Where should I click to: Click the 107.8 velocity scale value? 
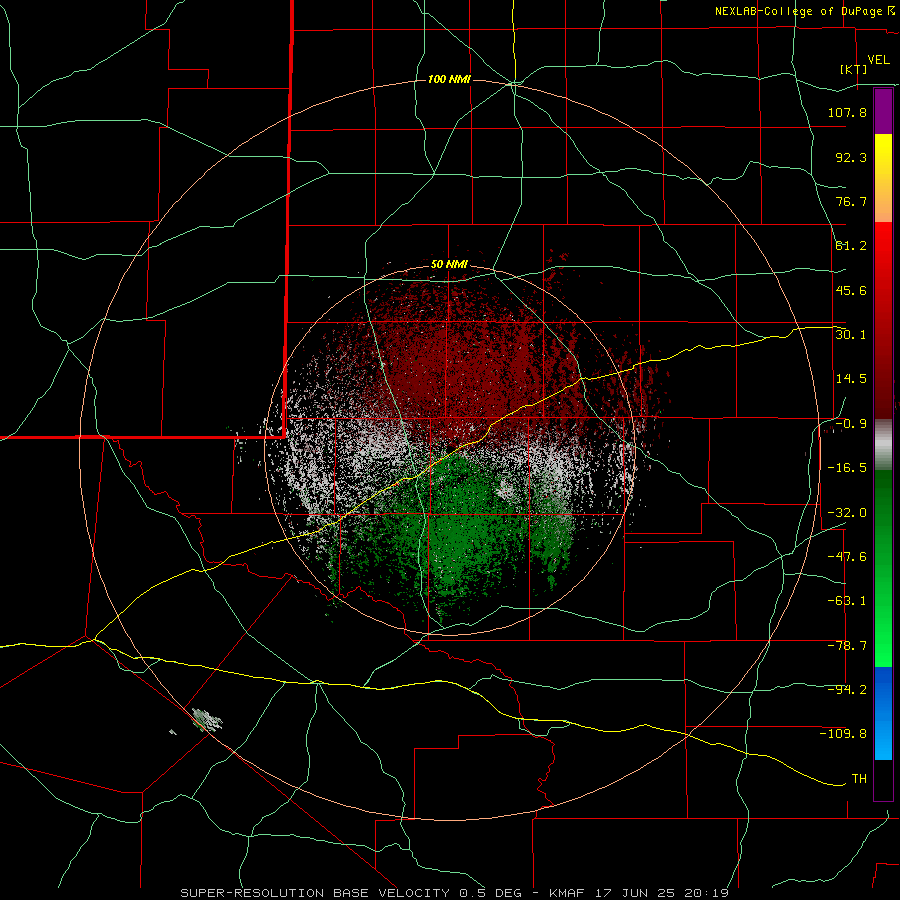coord(847,112)
